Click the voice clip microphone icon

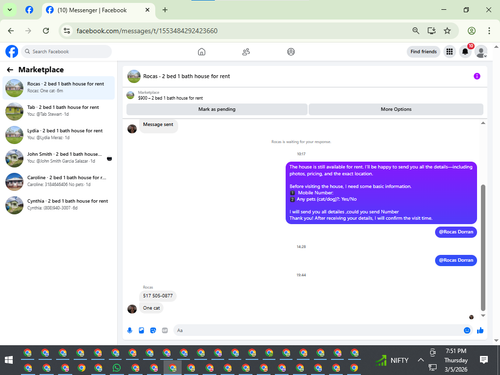pyautogui.click(x=130, y=330)
